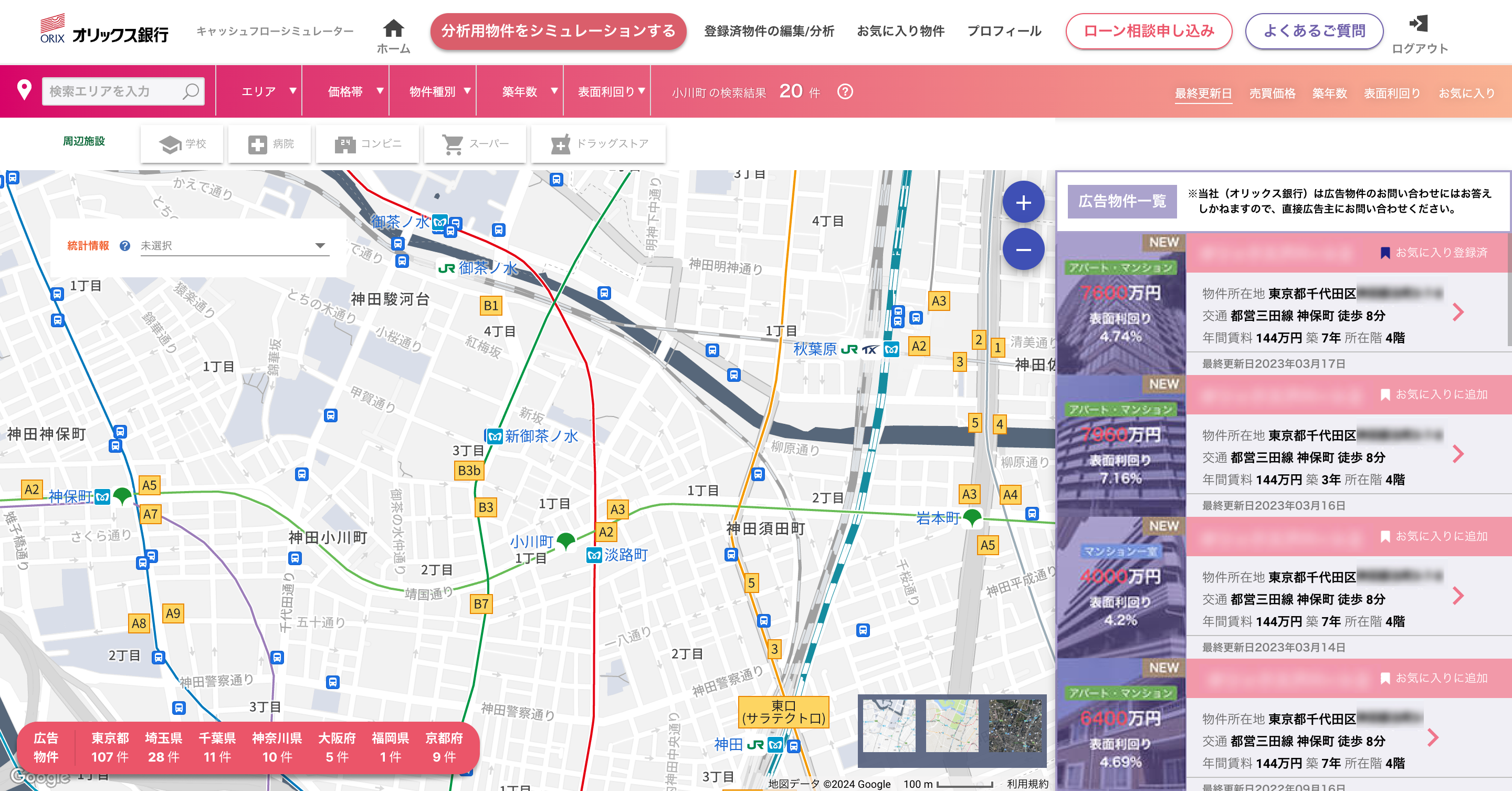This screenshot has width=1512, height=791.
Task: Toggle スーパー nearby facilities filter
Action: tap(476, 144)
